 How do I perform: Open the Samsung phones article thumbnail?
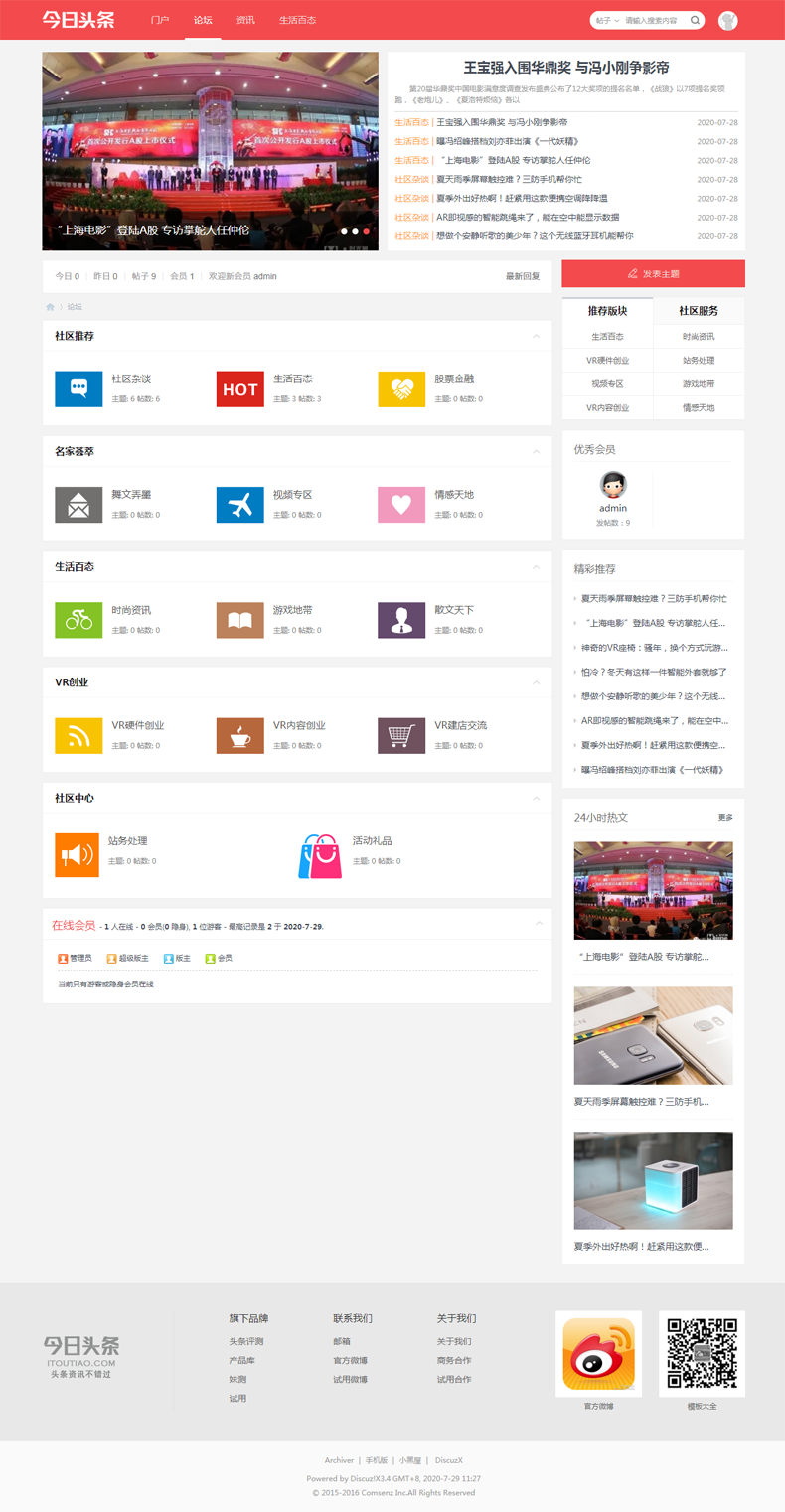[x=653, y=1035]
